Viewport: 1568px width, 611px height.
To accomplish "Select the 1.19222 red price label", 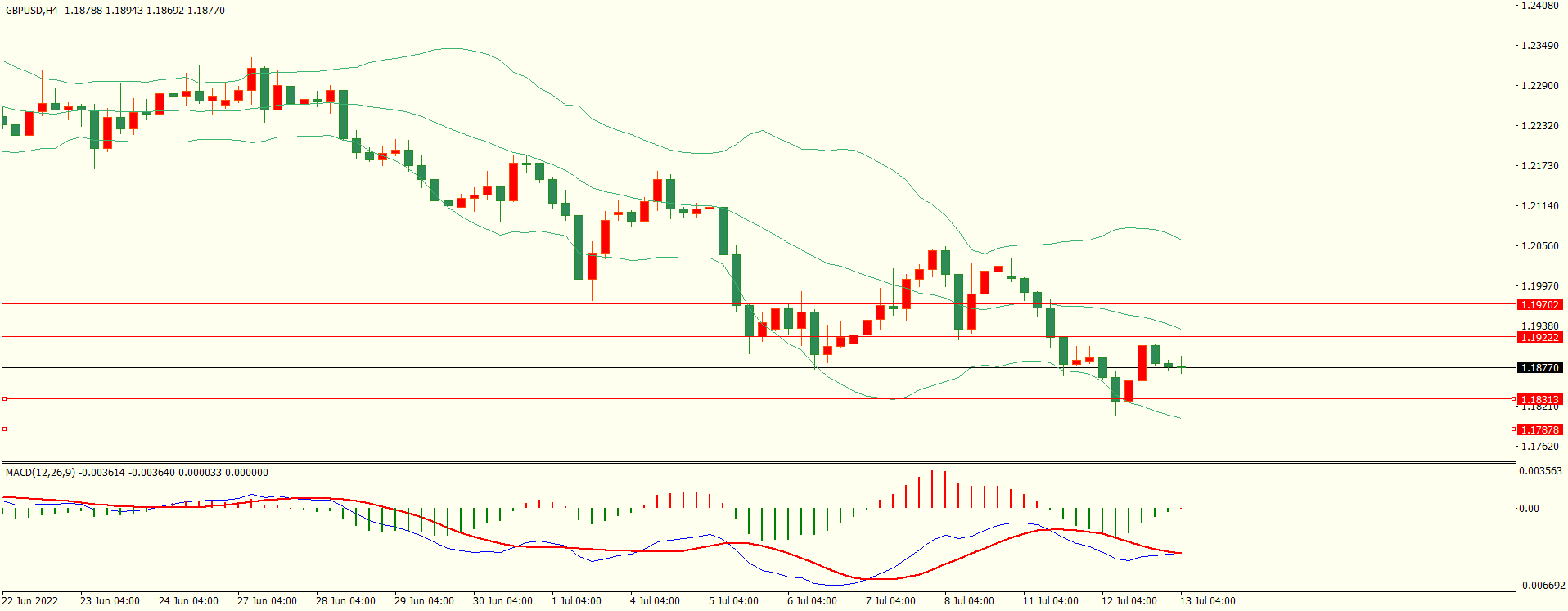I will (x=1539, y=337).
